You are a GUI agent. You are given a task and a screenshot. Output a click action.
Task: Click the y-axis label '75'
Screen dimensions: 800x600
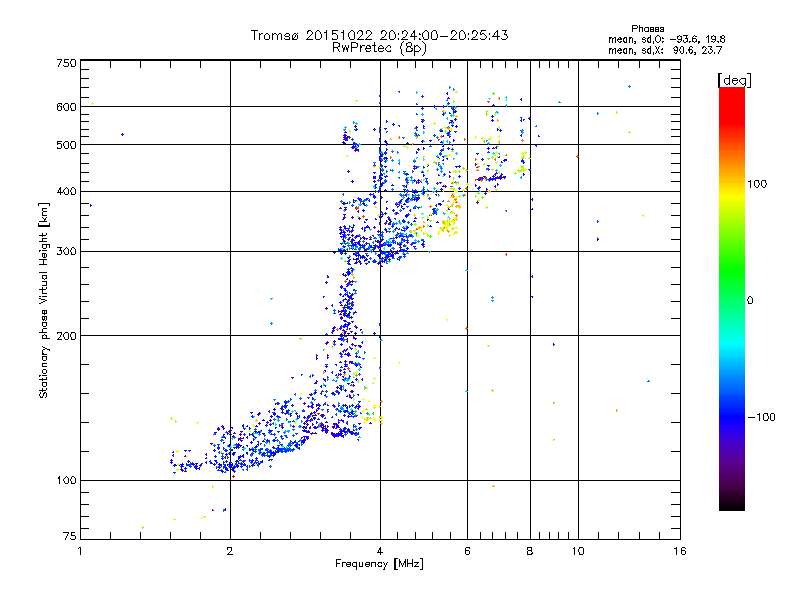tap(70, 536)
